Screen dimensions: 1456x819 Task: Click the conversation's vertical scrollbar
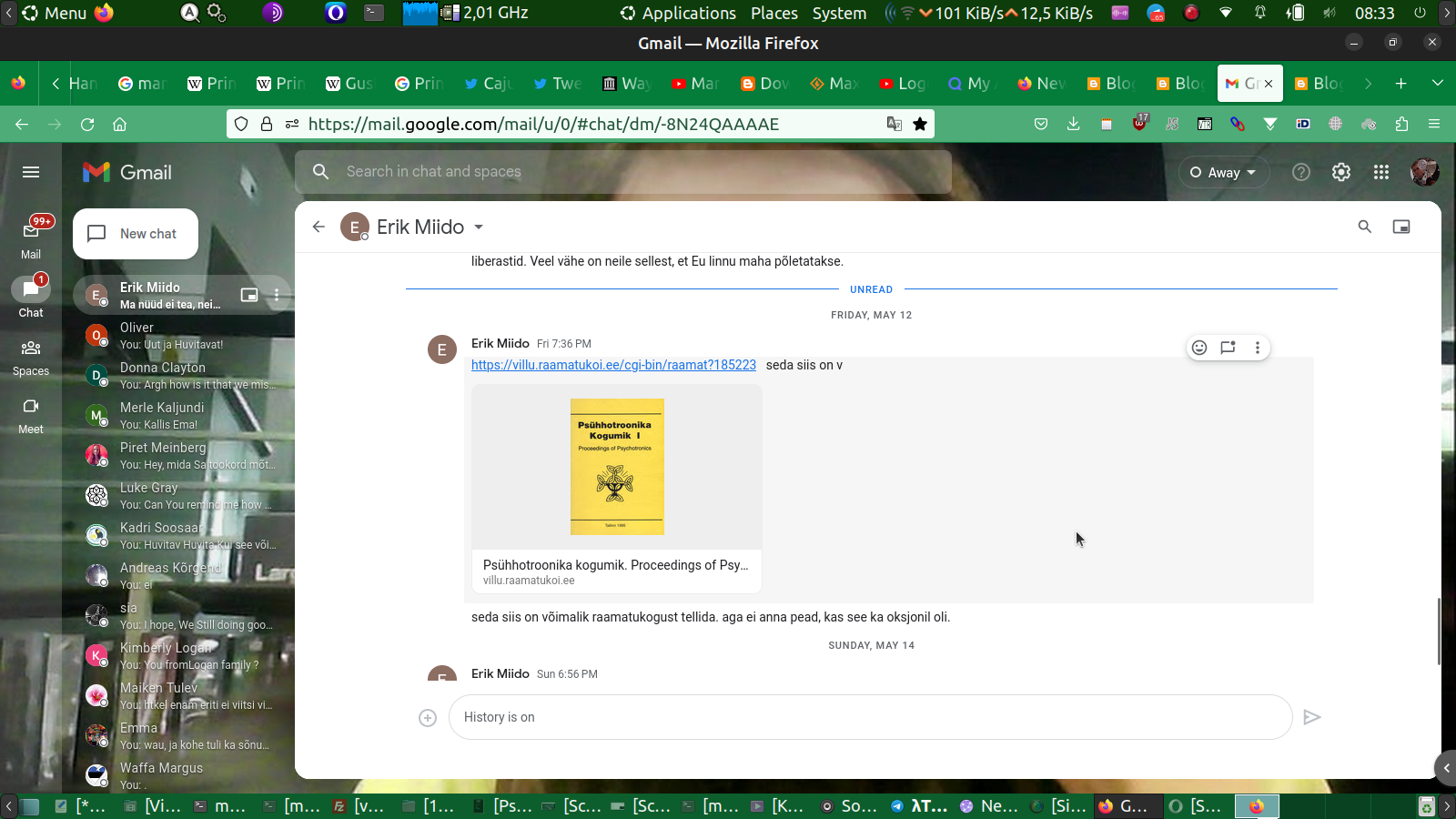click(1438, 632)
